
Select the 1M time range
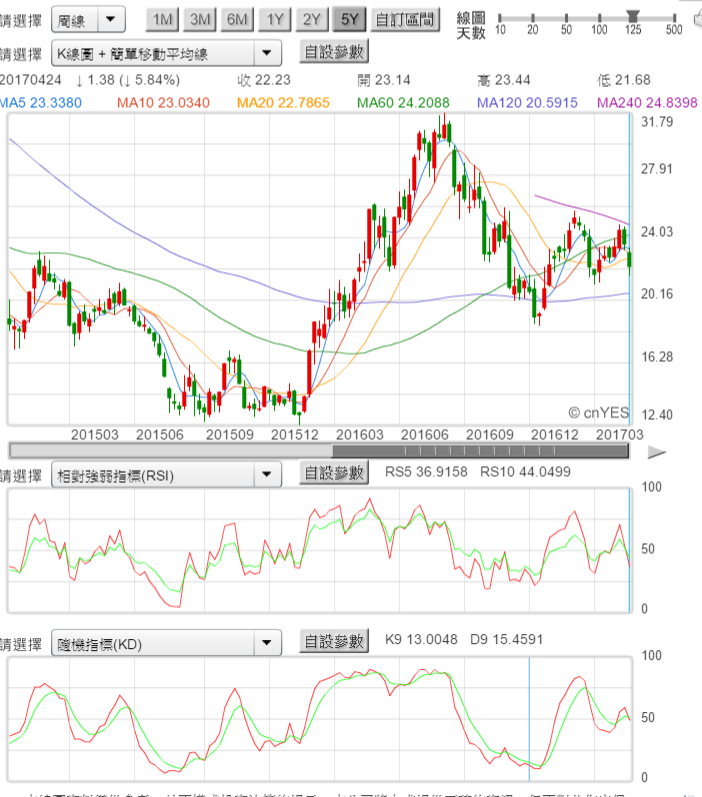(x=163, y=19)
